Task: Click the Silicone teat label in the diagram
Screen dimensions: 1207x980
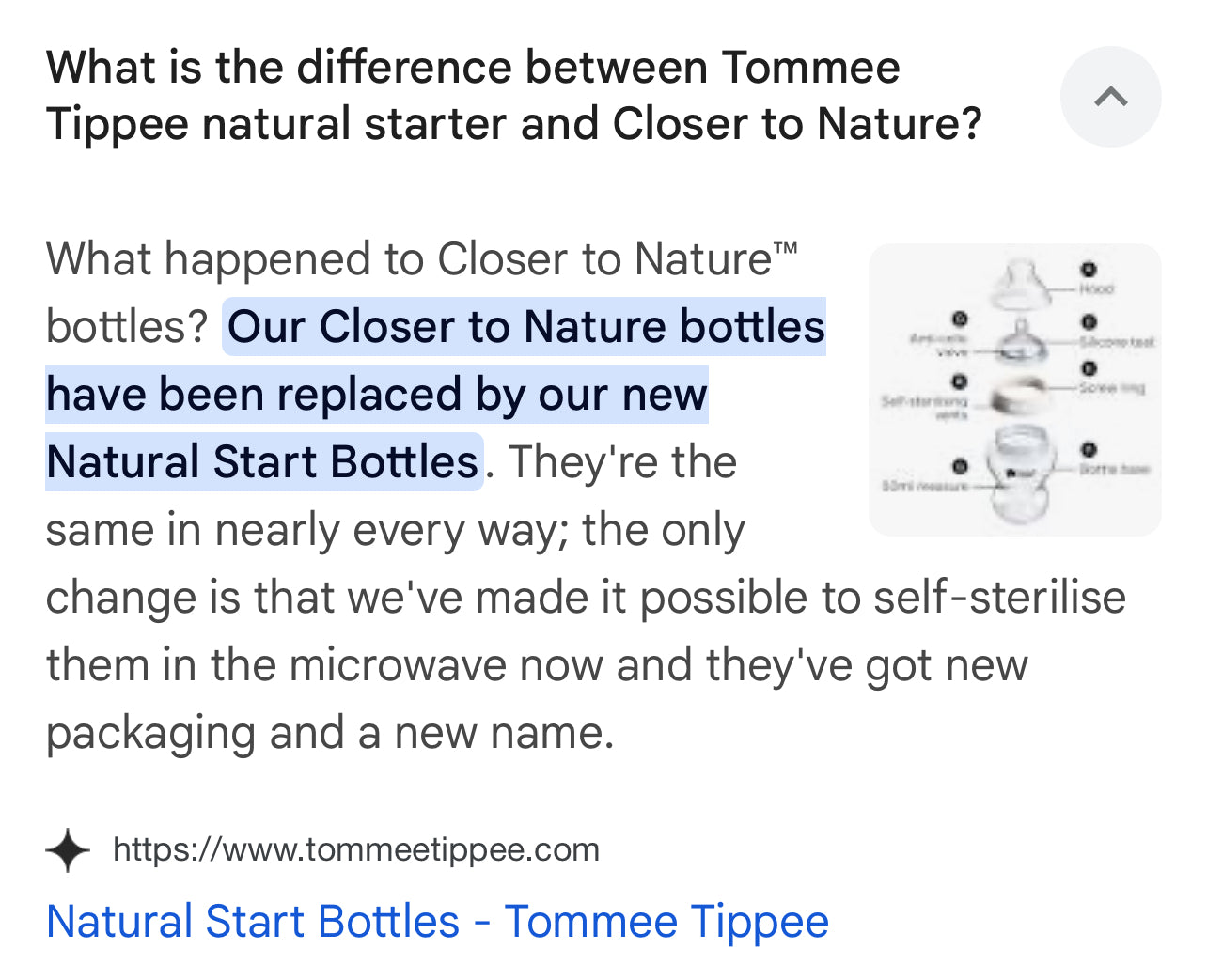Action: 1117,342
